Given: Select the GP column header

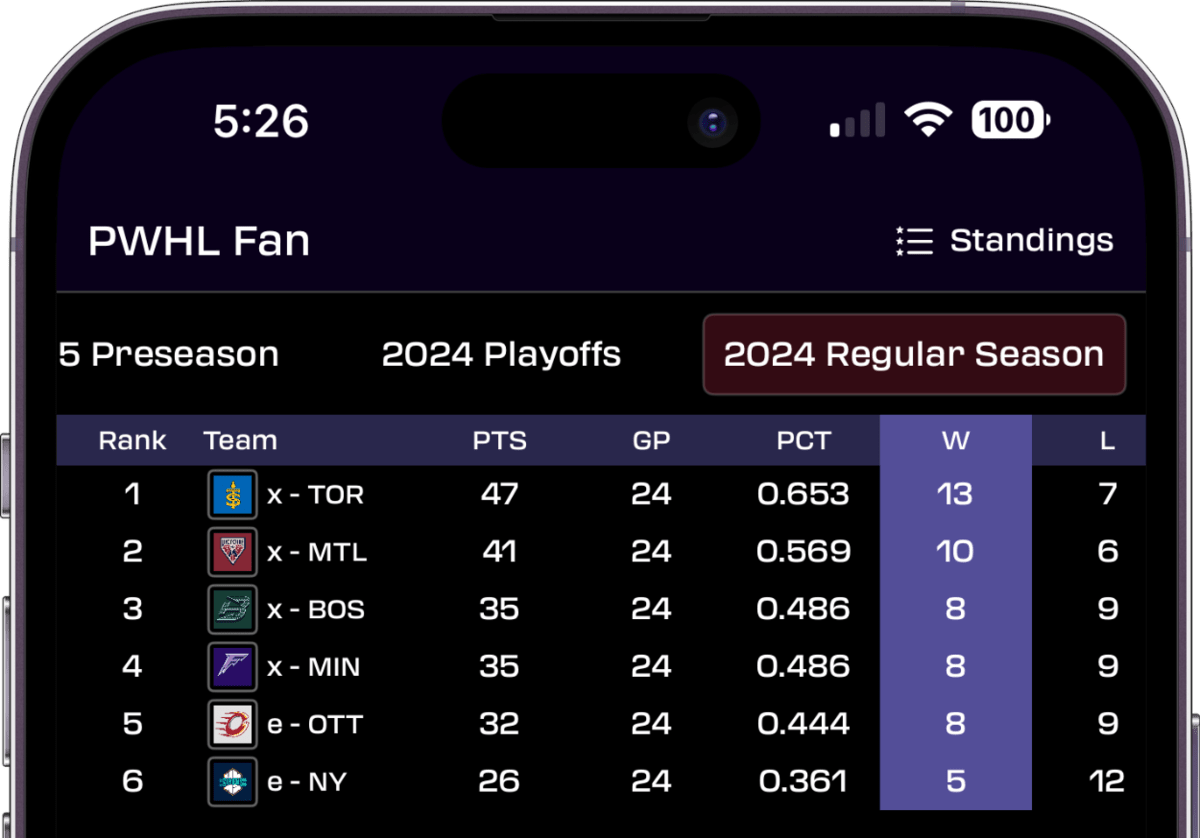Looking at the screenshot, I should click(651, 440).
